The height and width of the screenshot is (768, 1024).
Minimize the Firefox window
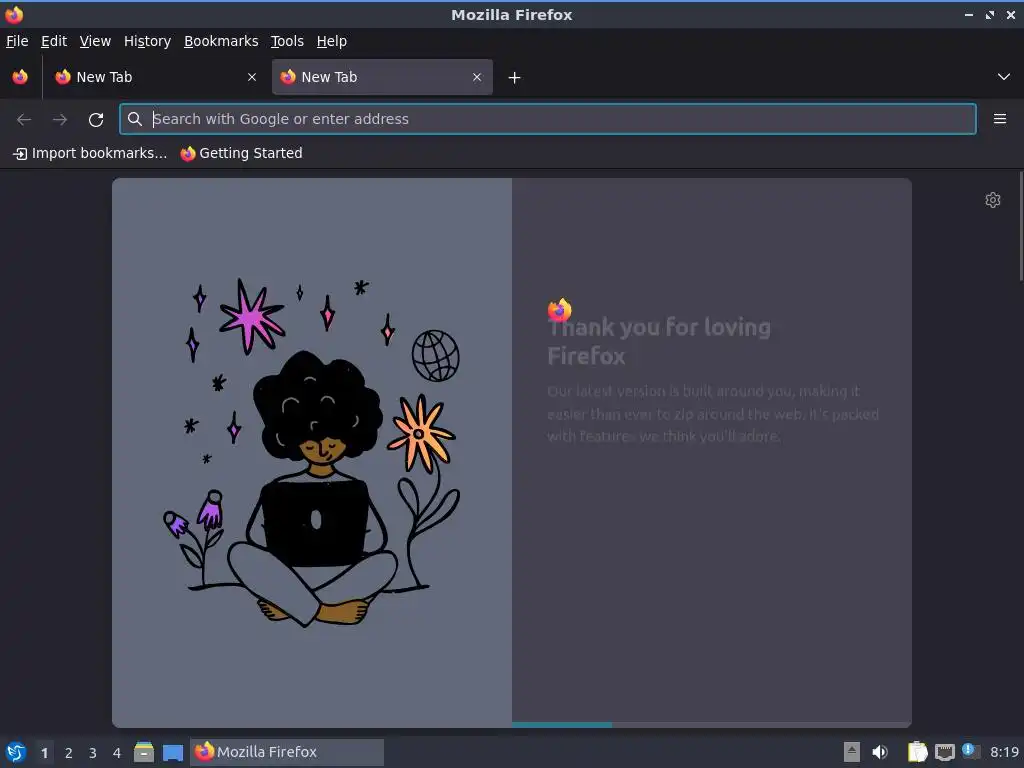click(x=969, y=14)
